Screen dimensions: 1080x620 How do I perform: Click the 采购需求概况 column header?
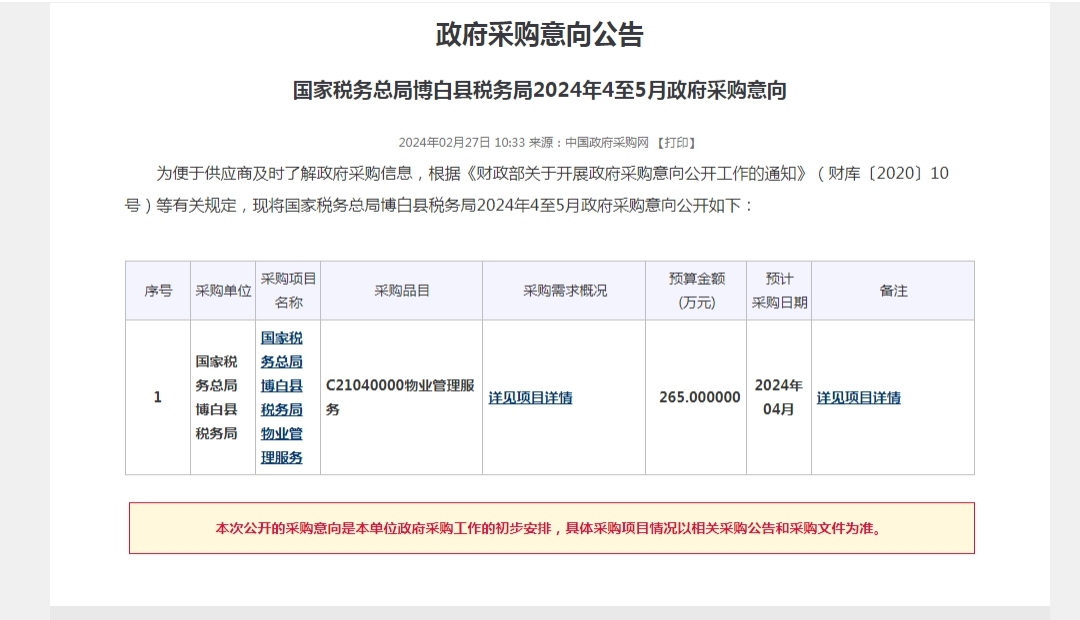click(x=564, y=291)
